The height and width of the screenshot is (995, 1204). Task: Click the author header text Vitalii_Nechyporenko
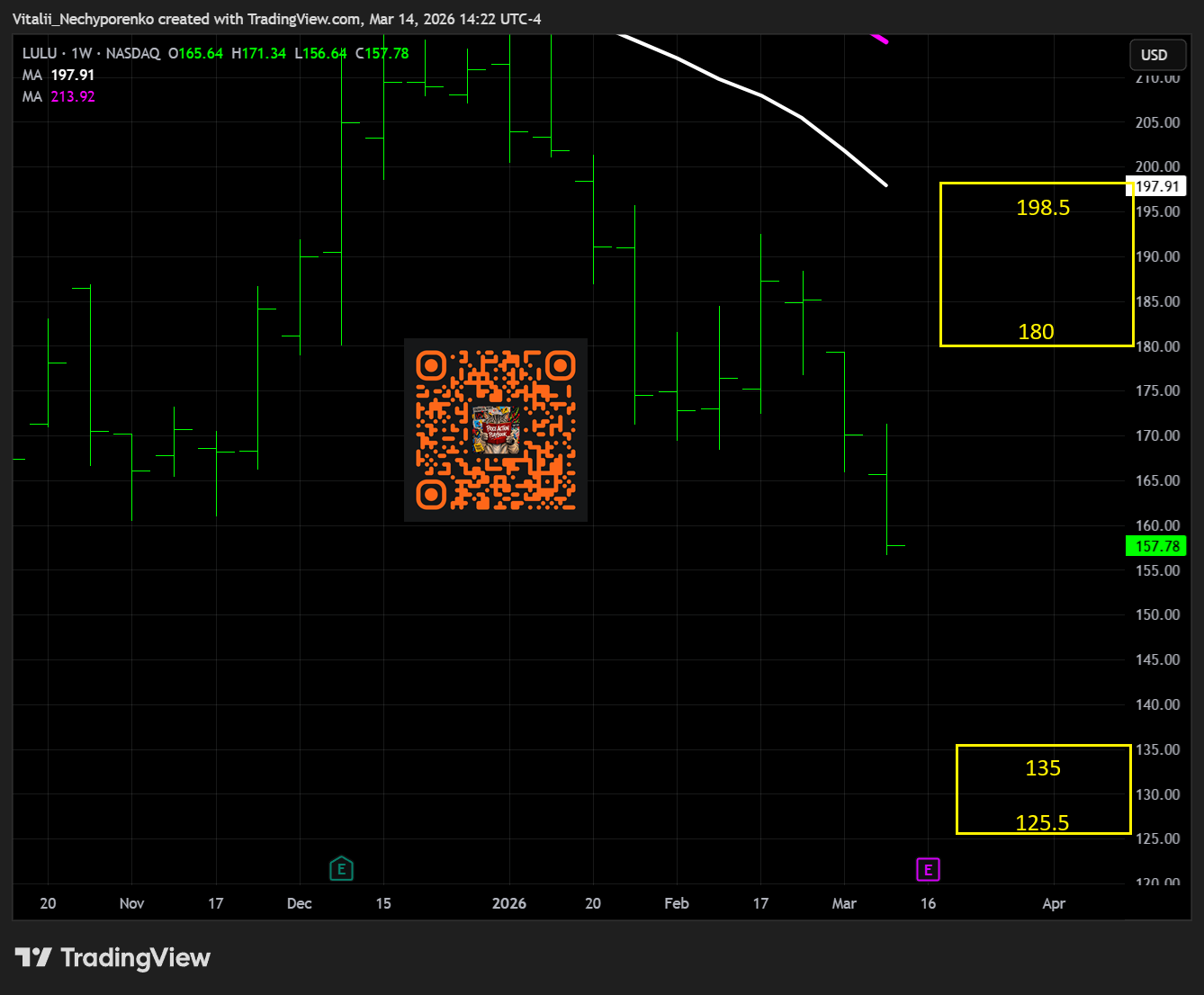84,19
